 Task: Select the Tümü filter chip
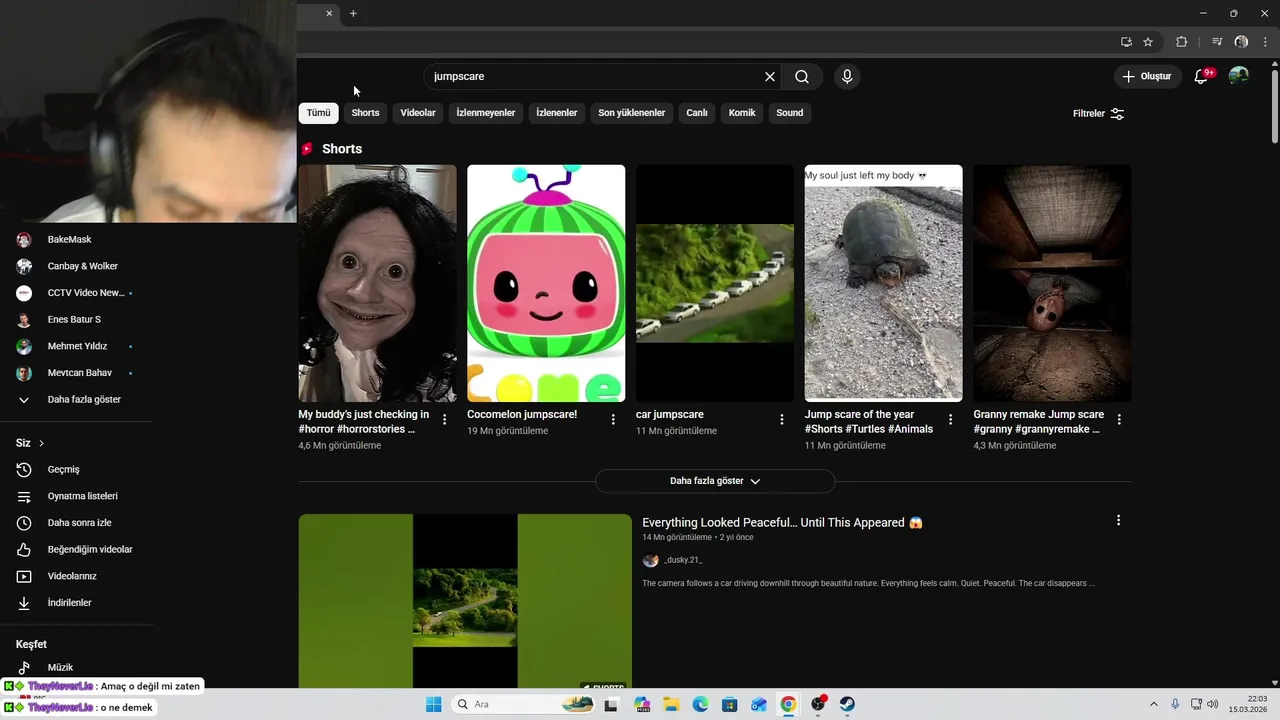click(x=318, y=113)
